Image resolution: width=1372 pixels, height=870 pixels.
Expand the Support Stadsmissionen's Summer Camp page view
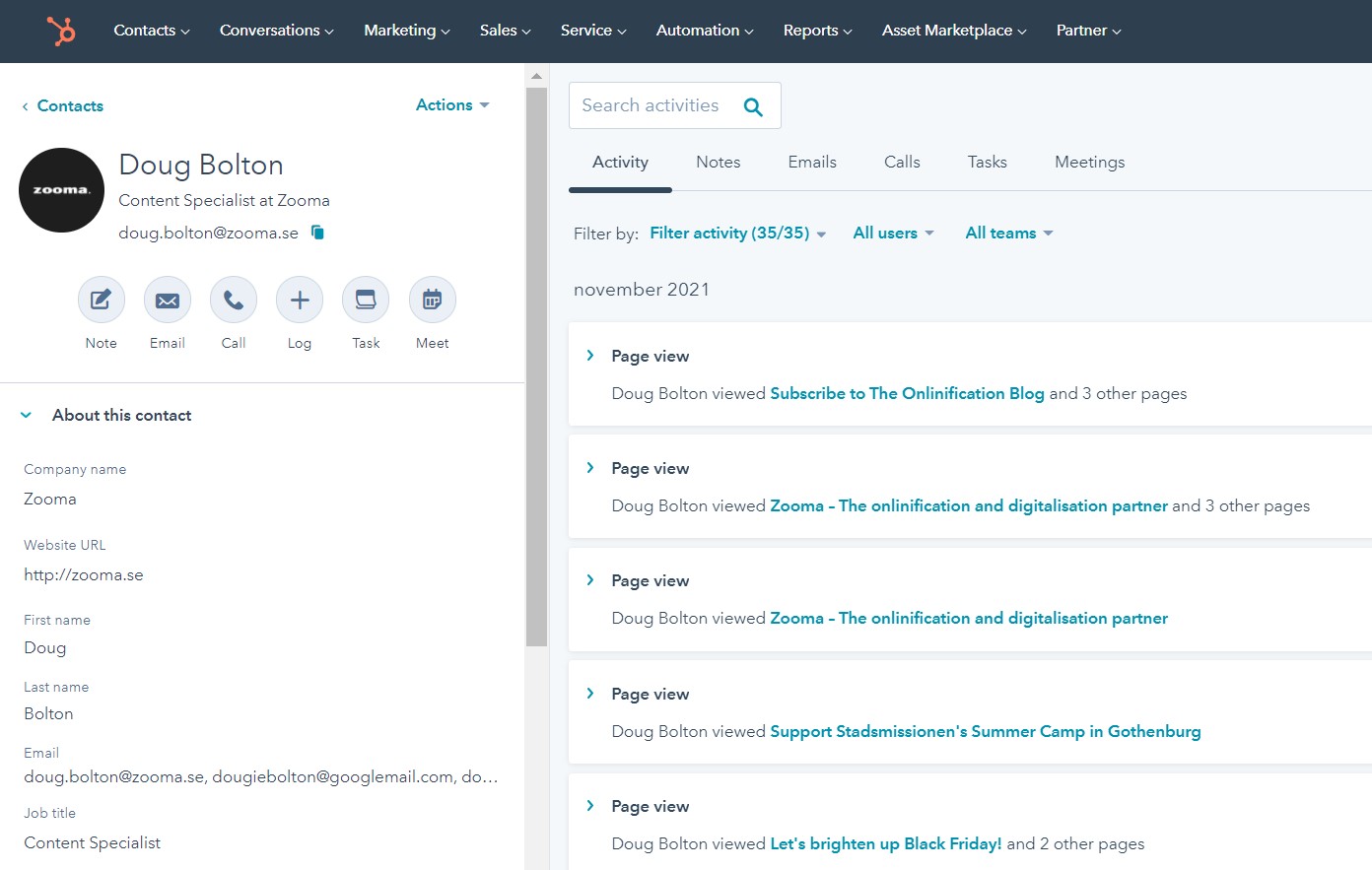(x=590, y=694)
